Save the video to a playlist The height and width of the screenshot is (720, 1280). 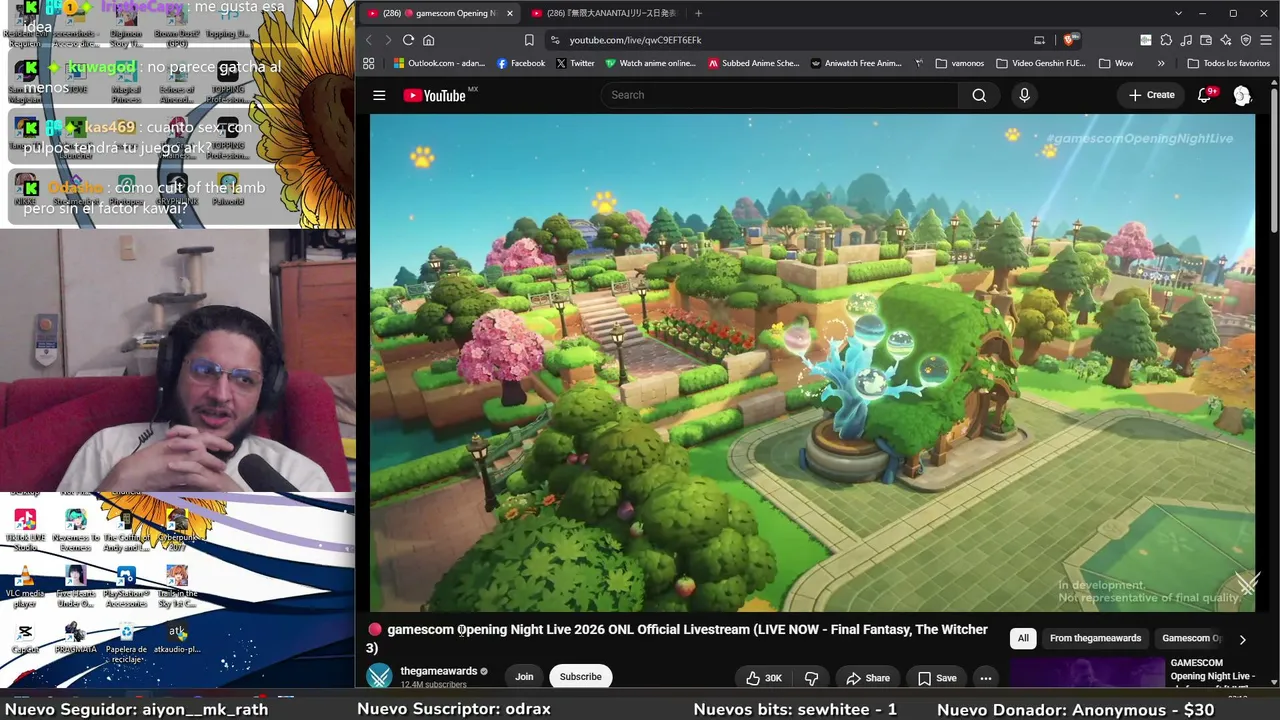click(x=937, y=678)
